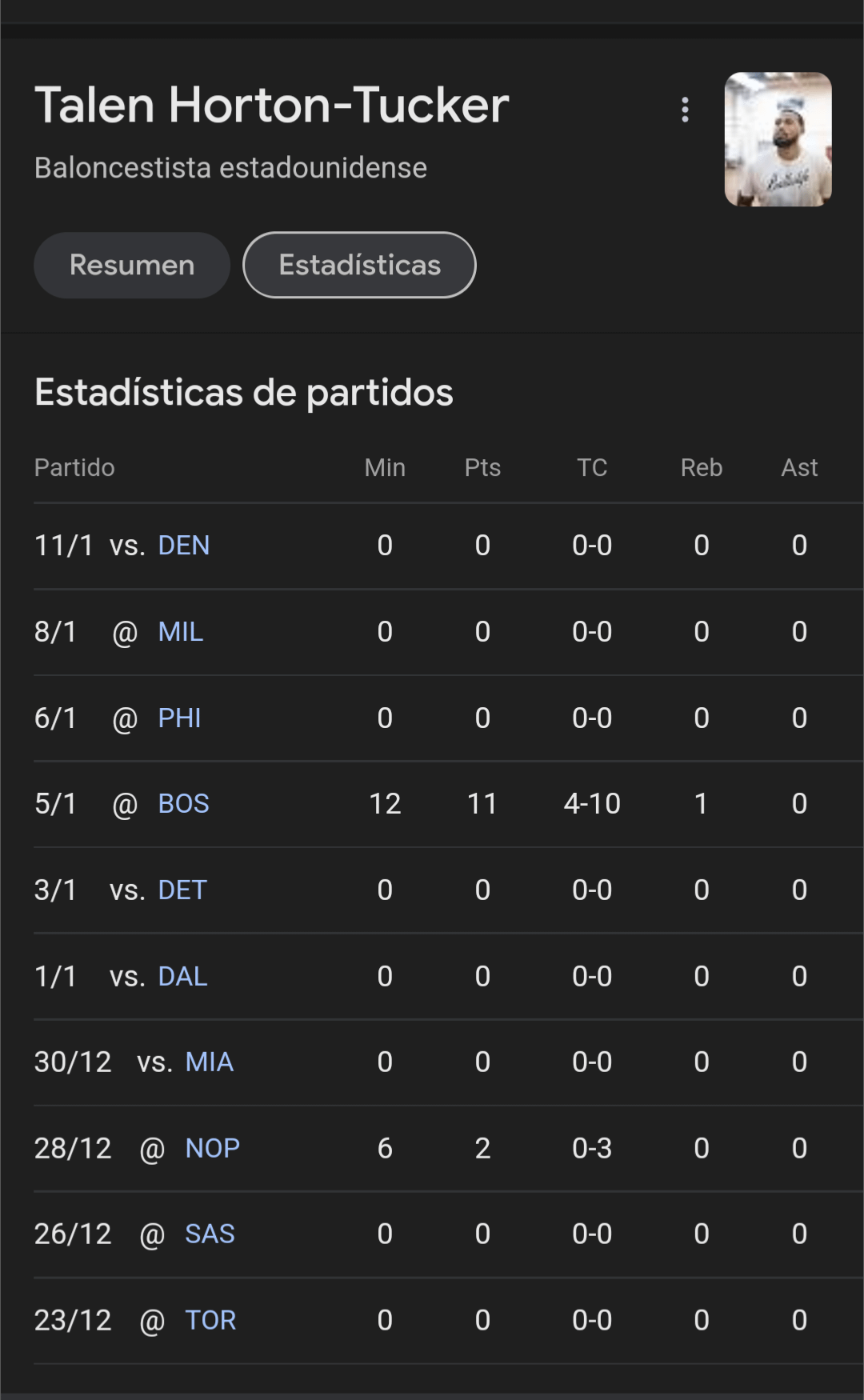
Task: Click the Reb column header
Action: click(702, 468)
